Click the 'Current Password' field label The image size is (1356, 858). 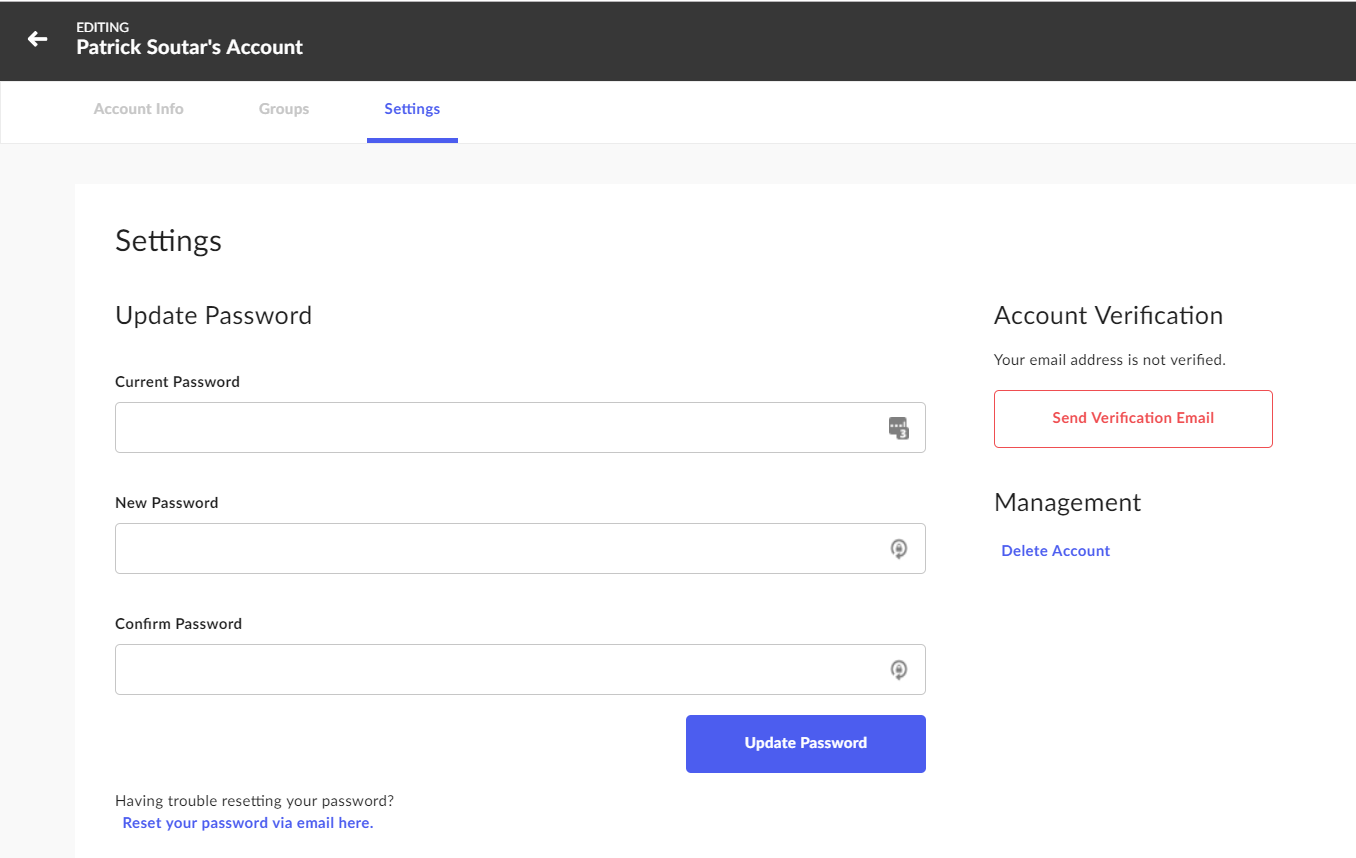point(178,382)
